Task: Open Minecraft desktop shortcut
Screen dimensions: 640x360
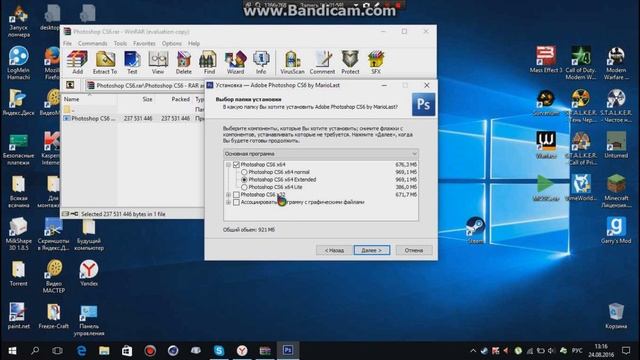Action: (616, 191)
